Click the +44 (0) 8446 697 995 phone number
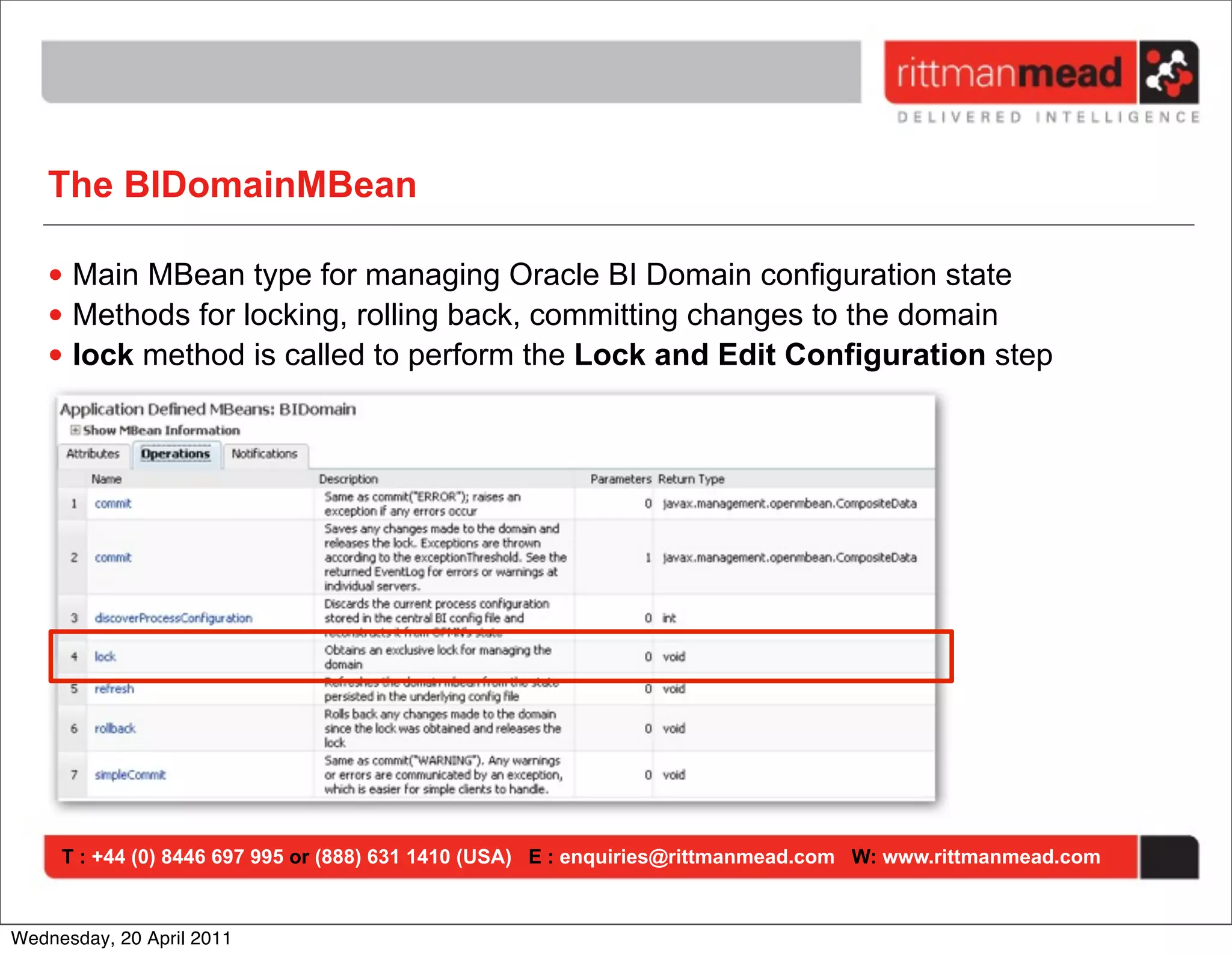Viewport: 1232px width, 955px height. point(187,856)
